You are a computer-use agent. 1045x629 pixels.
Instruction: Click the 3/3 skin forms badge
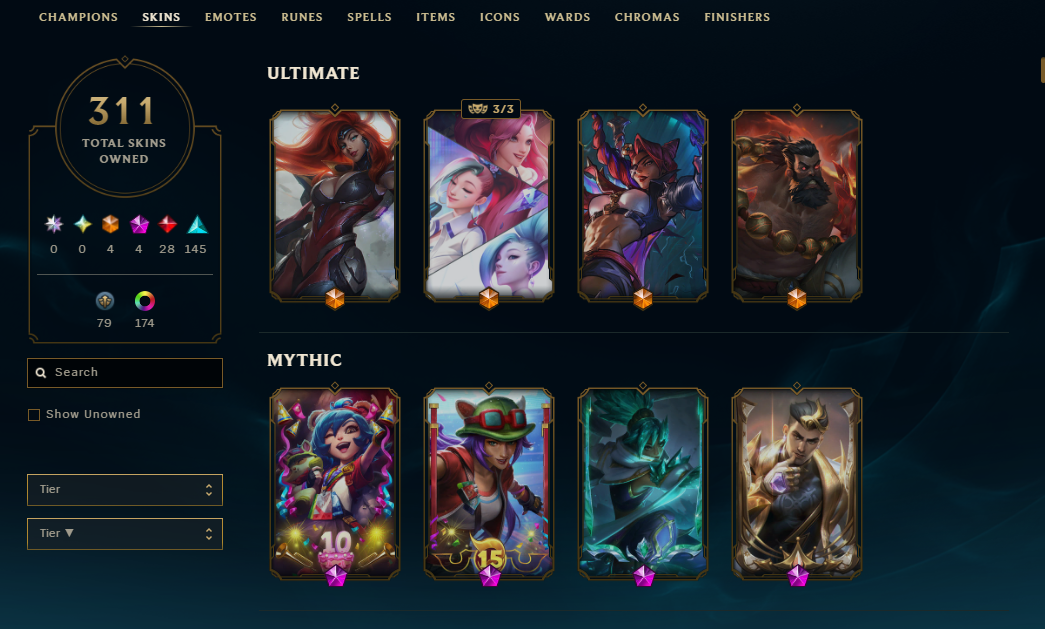[x=491, y=109]
